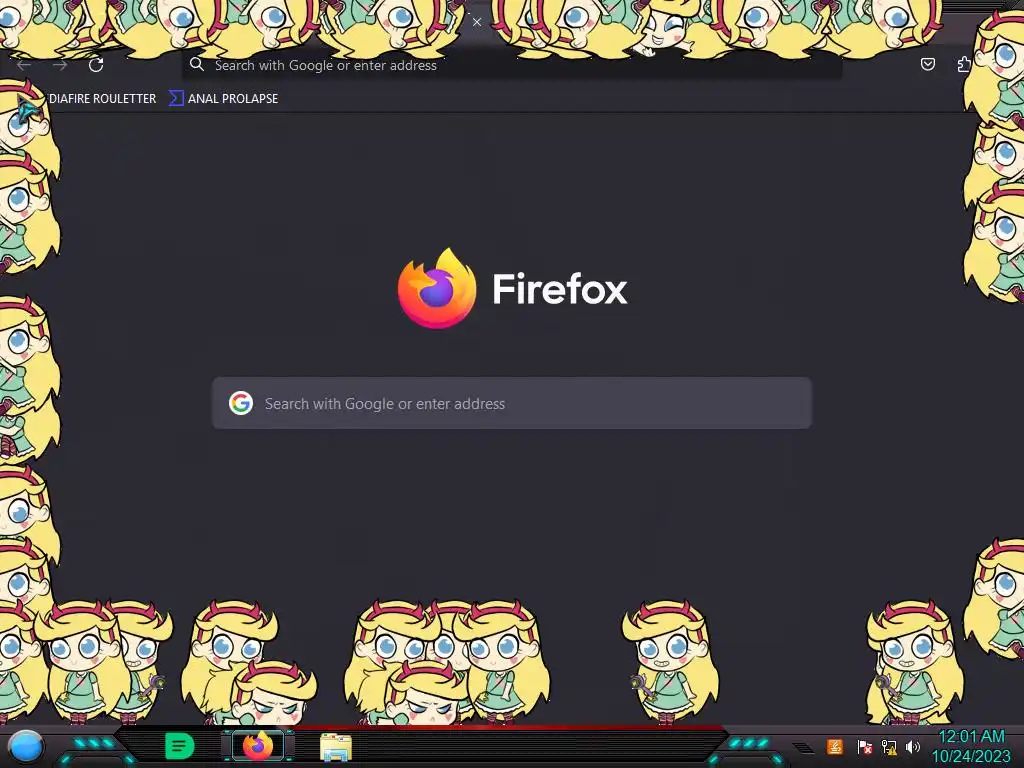Viewport: 1024px width, 768px height.
Task: Go back to the previous page
Action: (x=24, y=65)
